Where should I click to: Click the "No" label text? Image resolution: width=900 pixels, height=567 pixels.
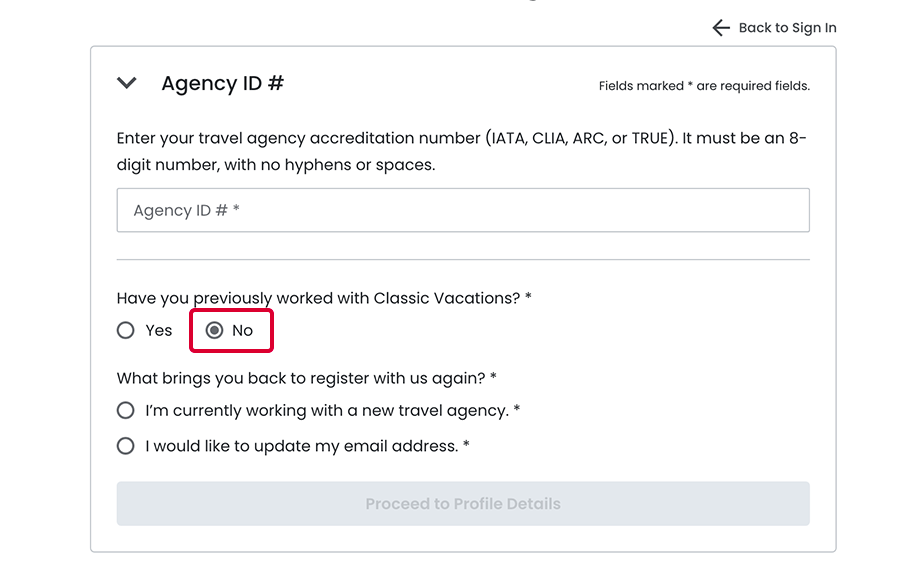coord(242,330)
